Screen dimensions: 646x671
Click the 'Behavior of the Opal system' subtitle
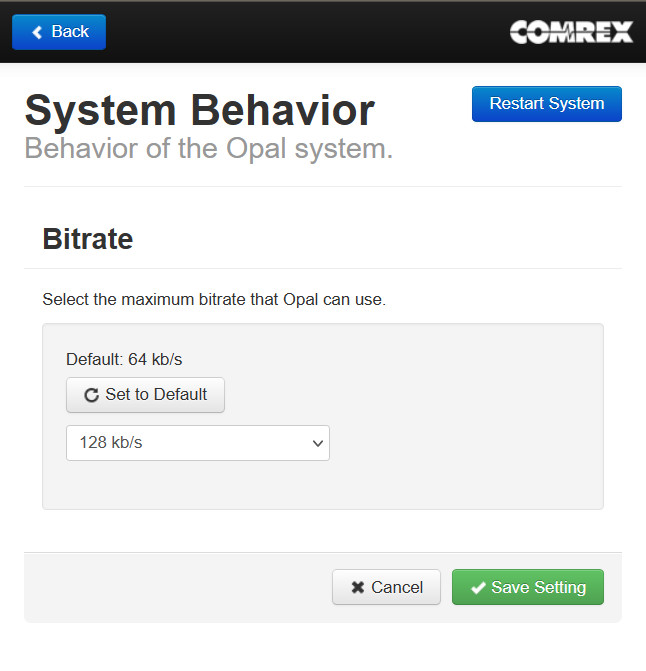(208, 149)
